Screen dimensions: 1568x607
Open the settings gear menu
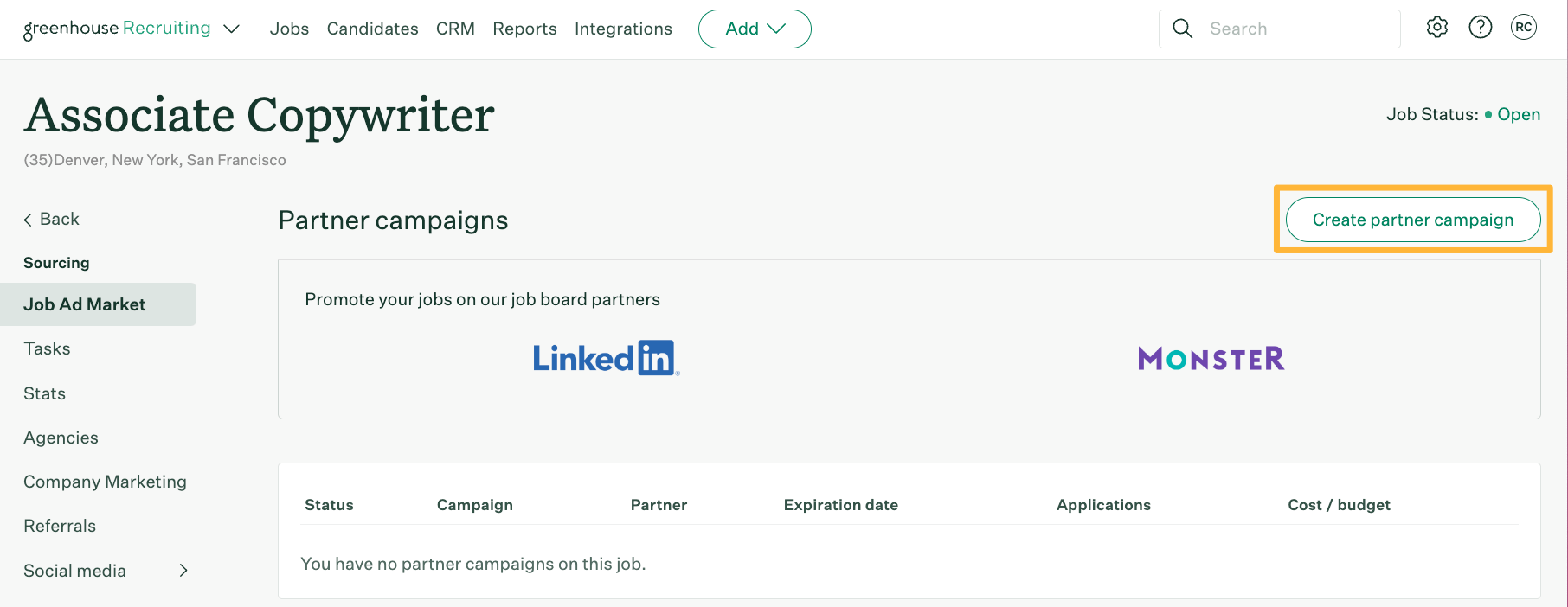coord(1436,27)
